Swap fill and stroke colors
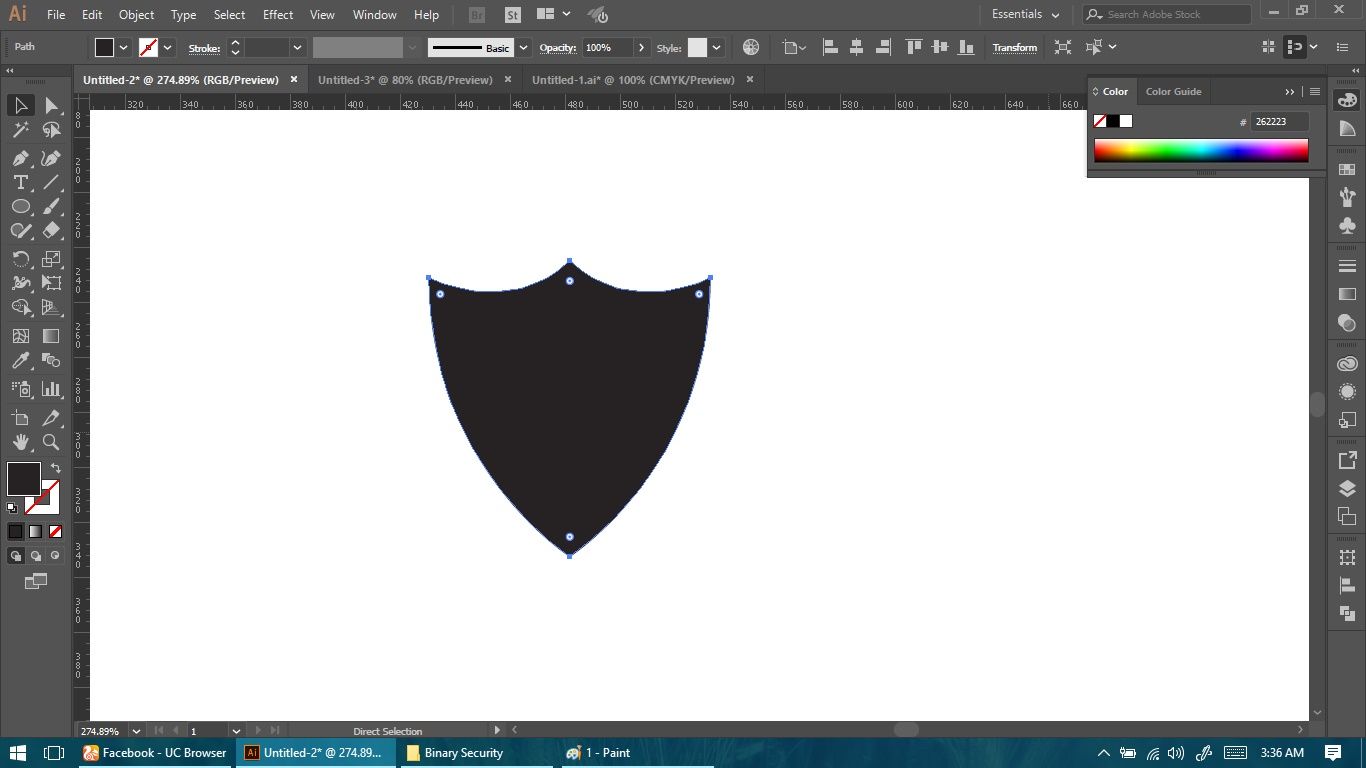 coord(56,468)
